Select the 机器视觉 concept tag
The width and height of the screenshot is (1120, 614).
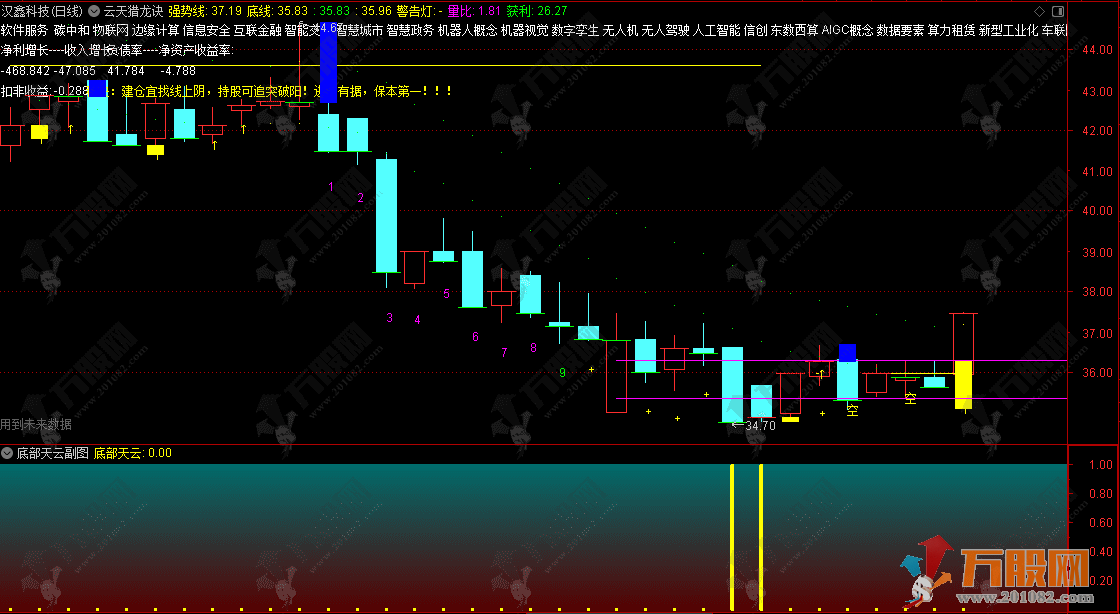tap(524, 30)
